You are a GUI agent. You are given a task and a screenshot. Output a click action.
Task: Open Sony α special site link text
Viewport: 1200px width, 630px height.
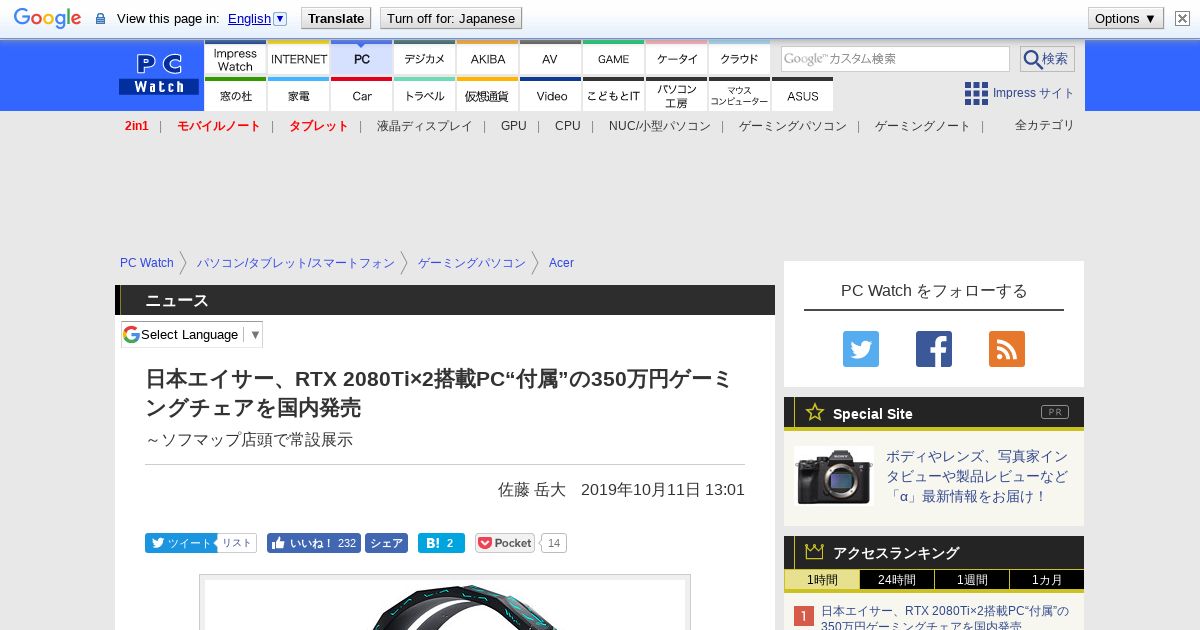tap(977, 476)
